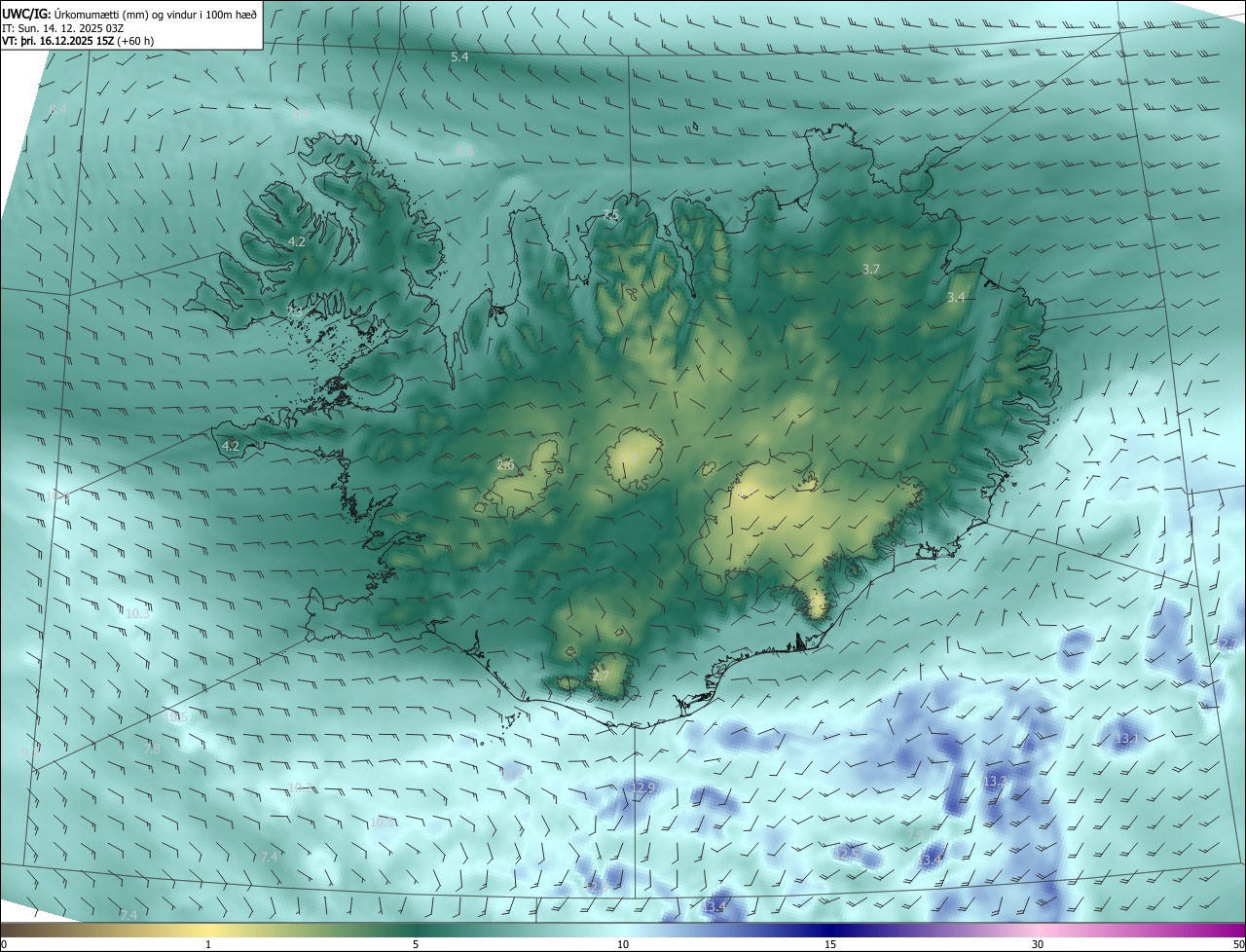Click the 12.9 value label
Screen dimensions: 1246x952
click(x=642, y=787)
